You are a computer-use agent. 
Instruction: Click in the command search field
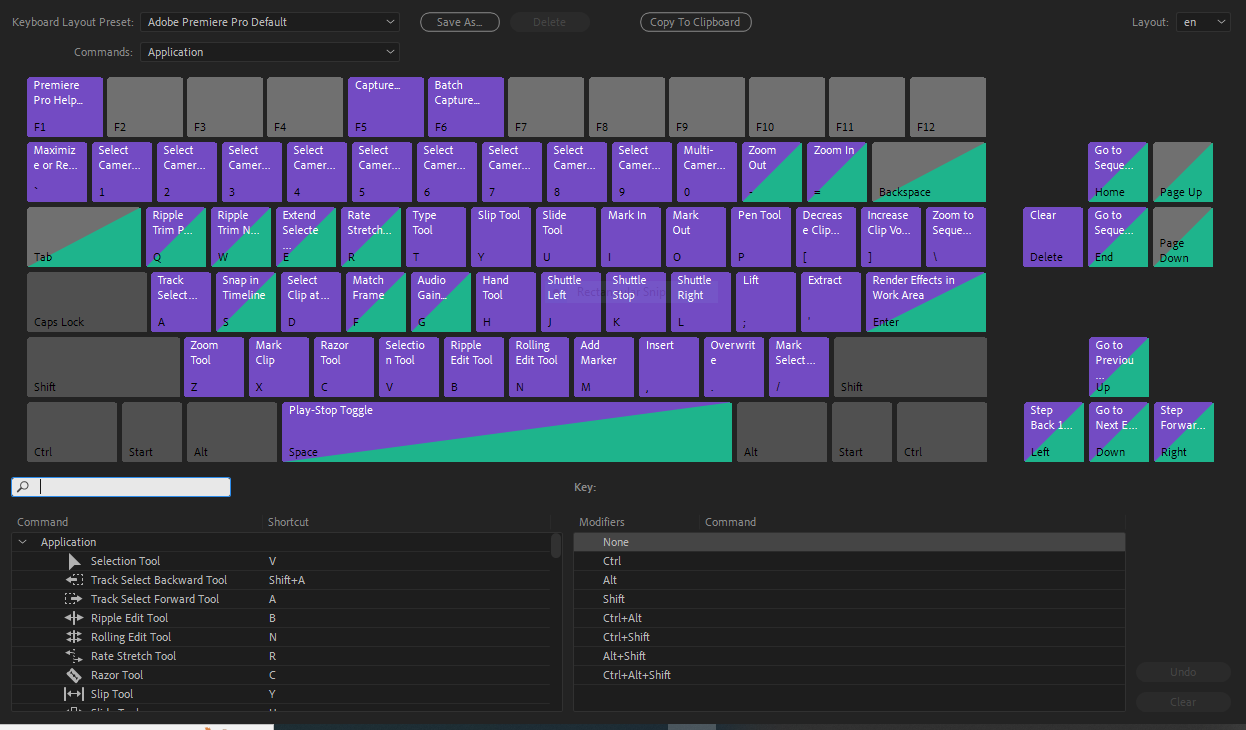pos(121,487)
